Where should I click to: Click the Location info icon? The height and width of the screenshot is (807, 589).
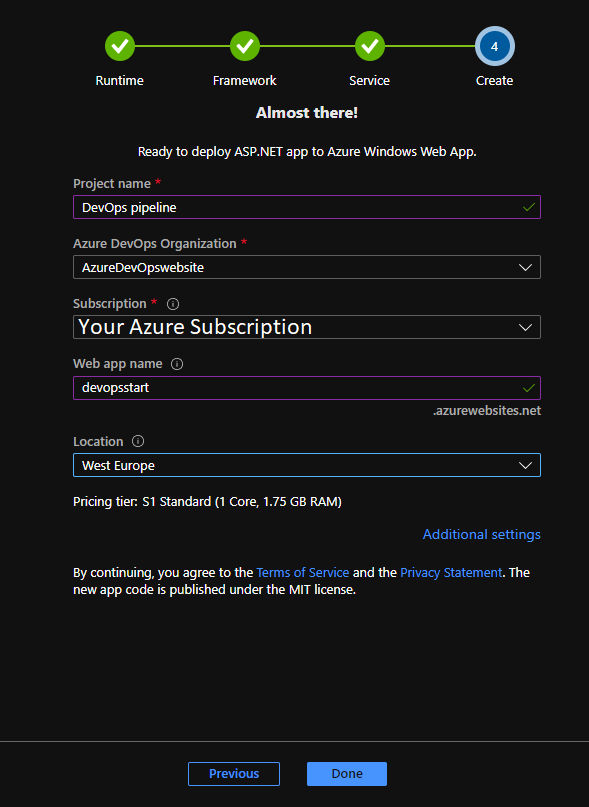pyautogui.click(x=138, y=442)
